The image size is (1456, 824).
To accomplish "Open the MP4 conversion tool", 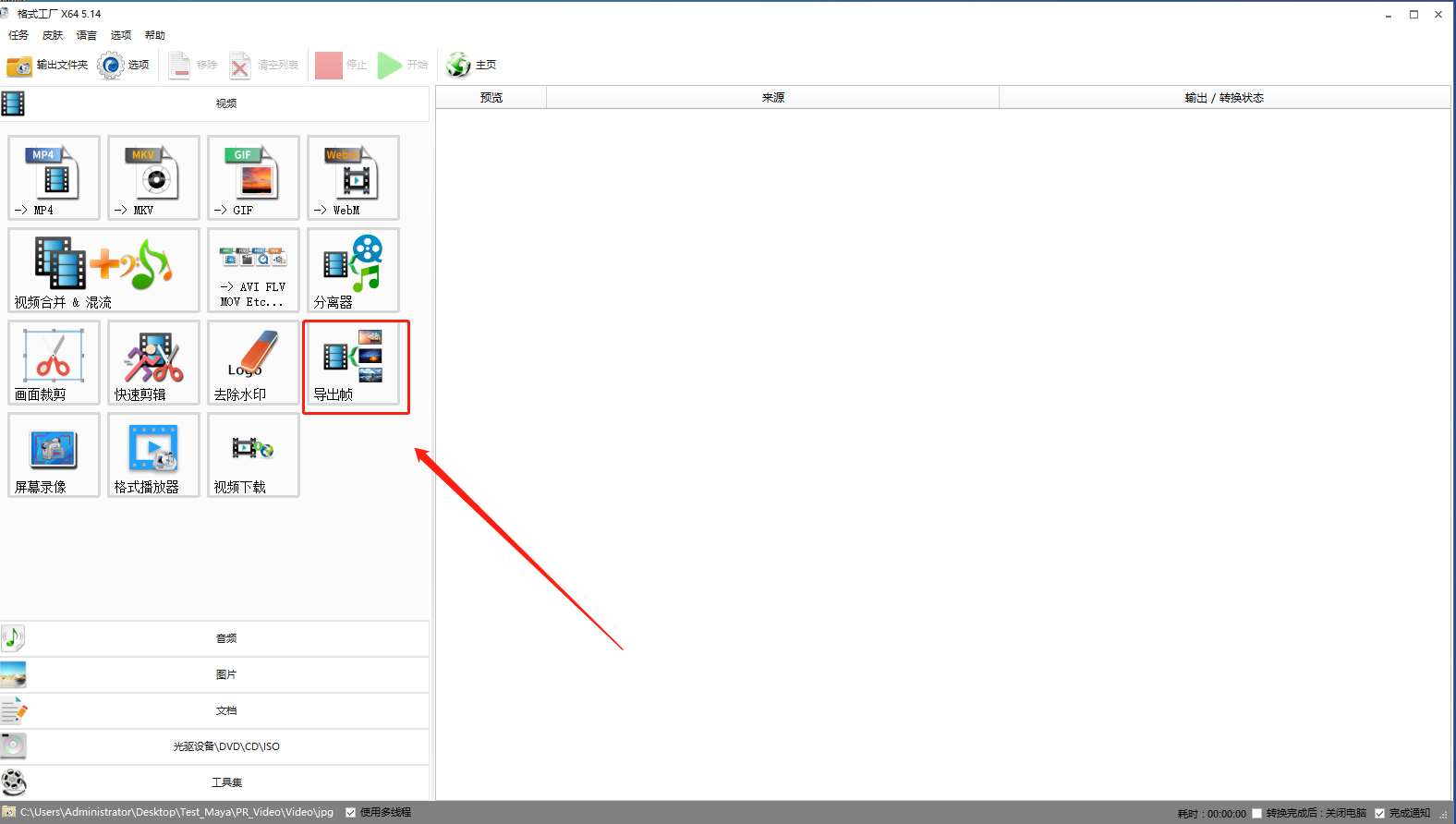I will 54,177.
